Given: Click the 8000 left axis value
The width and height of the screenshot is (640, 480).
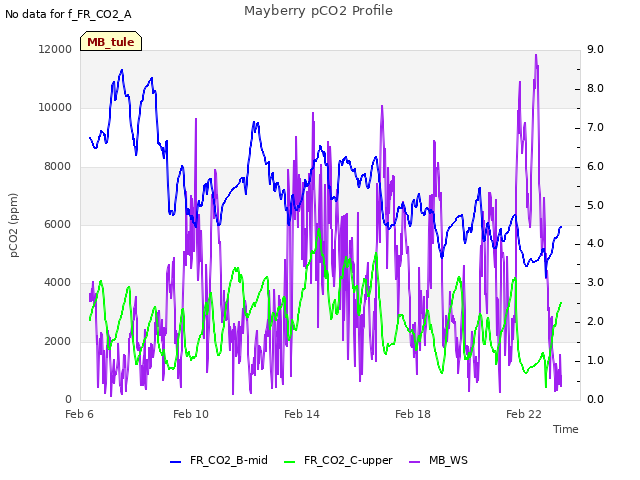Looking at the screenshot, I should [58, 167].
